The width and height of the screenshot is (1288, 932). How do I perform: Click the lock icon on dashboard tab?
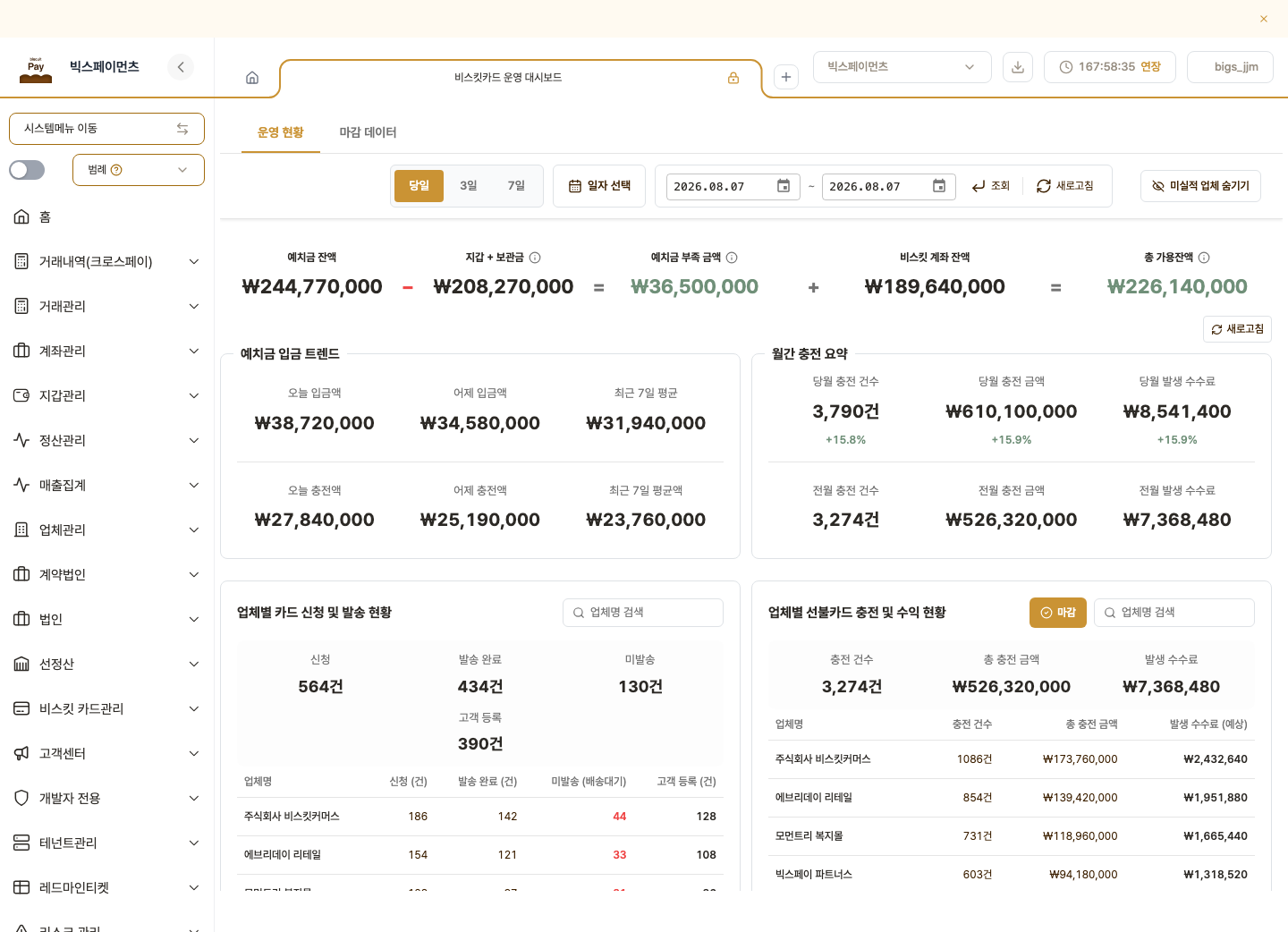[733, 78]
